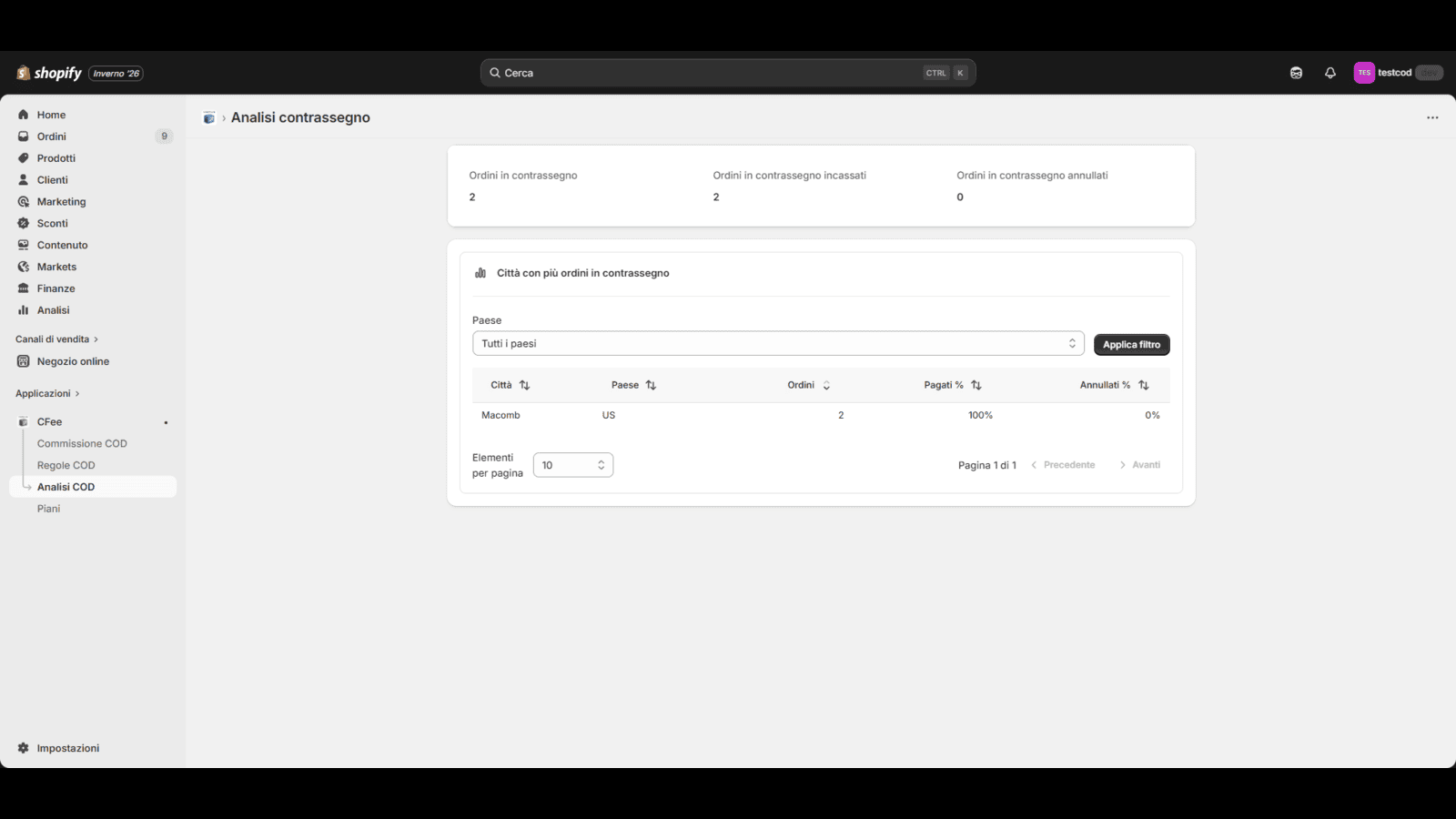1456x819 pixels.
Task: Click the CFee app icon in sidebar
Action: pyautogui.click(x=24, y=422)
